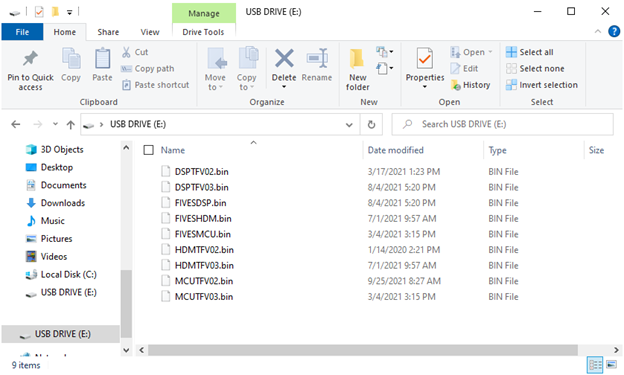
Task: Click Pin to Quick access icon
Action: pyautogui.click(x=30, y=59)
